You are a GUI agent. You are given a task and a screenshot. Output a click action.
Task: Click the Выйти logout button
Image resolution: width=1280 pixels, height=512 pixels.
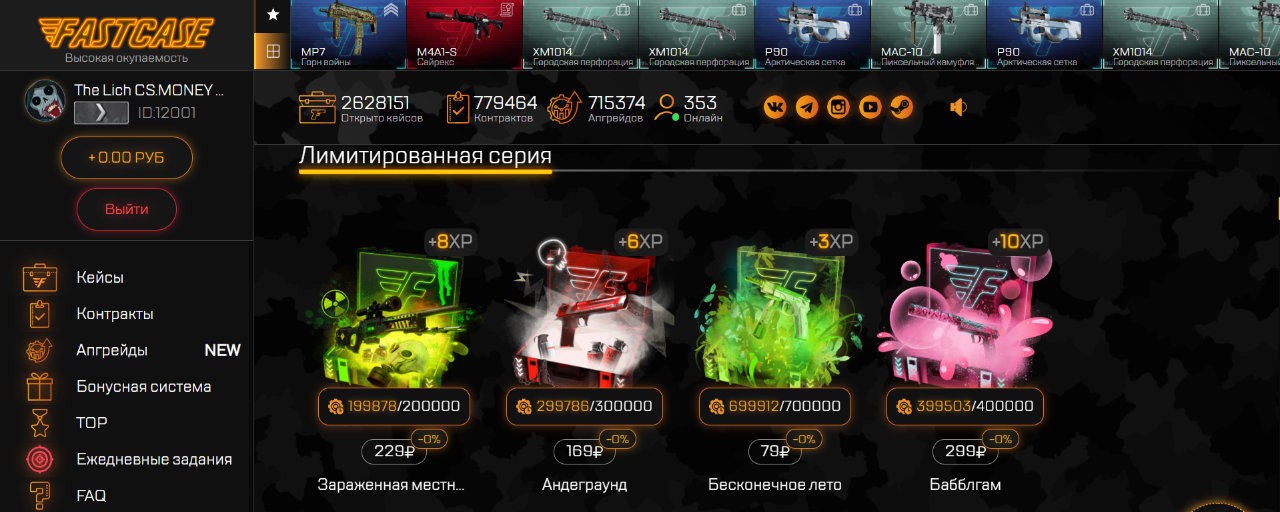tap(126, 209)
